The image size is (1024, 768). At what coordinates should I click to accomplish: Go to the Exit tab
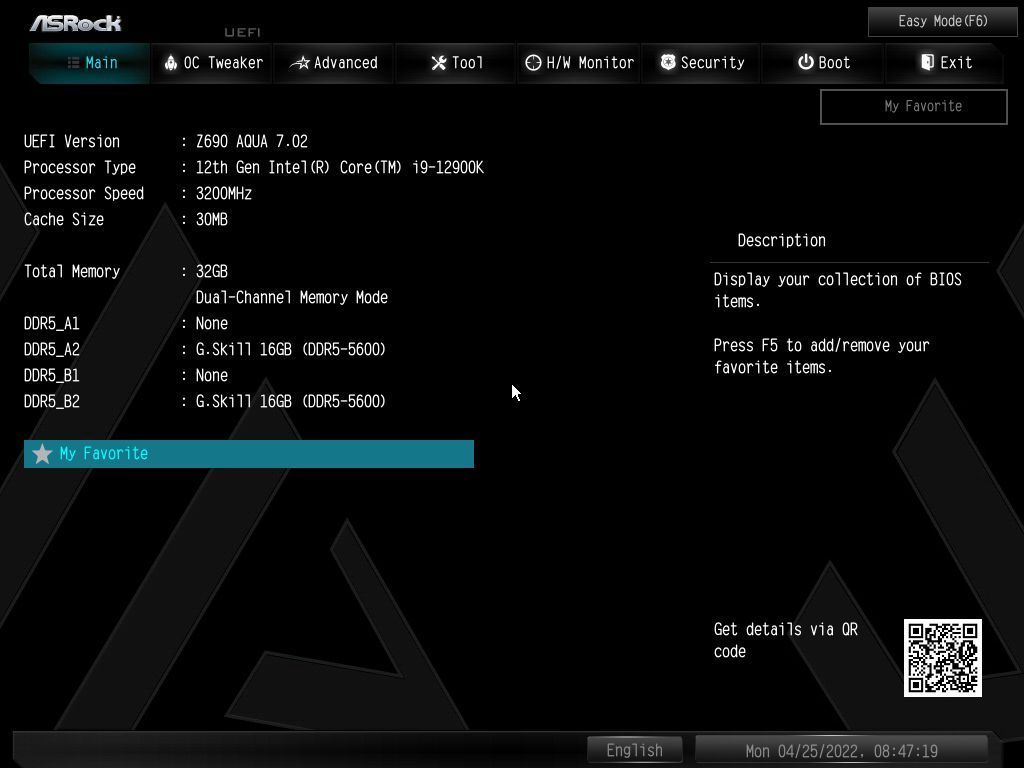[x=944, y=63]
